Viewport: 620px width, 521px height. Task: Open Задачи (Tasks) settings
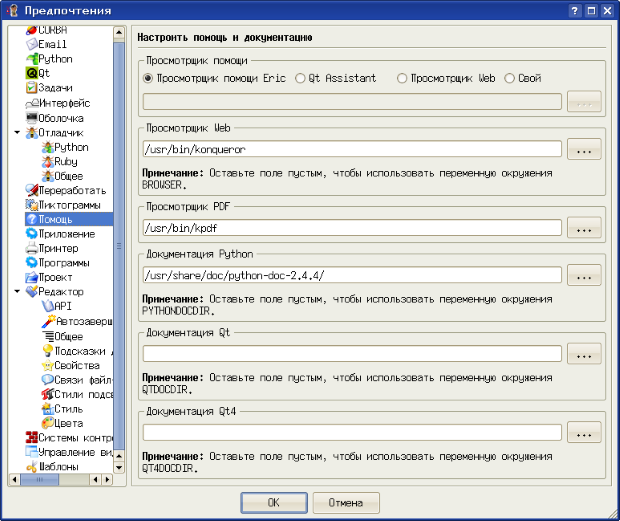pos(55,88)
